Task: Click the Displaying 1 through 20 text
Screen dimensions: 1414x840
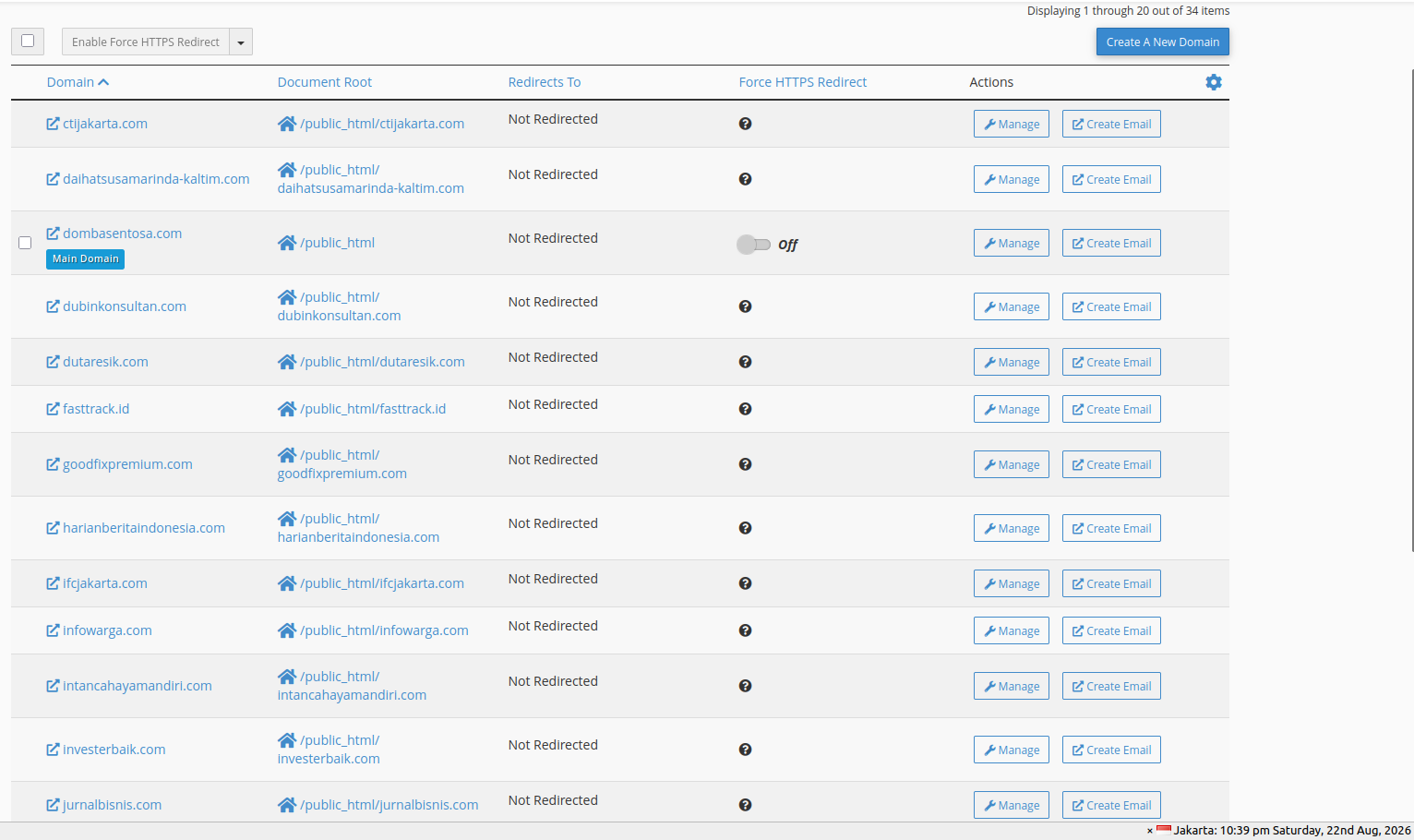Action: (1128, 11)
